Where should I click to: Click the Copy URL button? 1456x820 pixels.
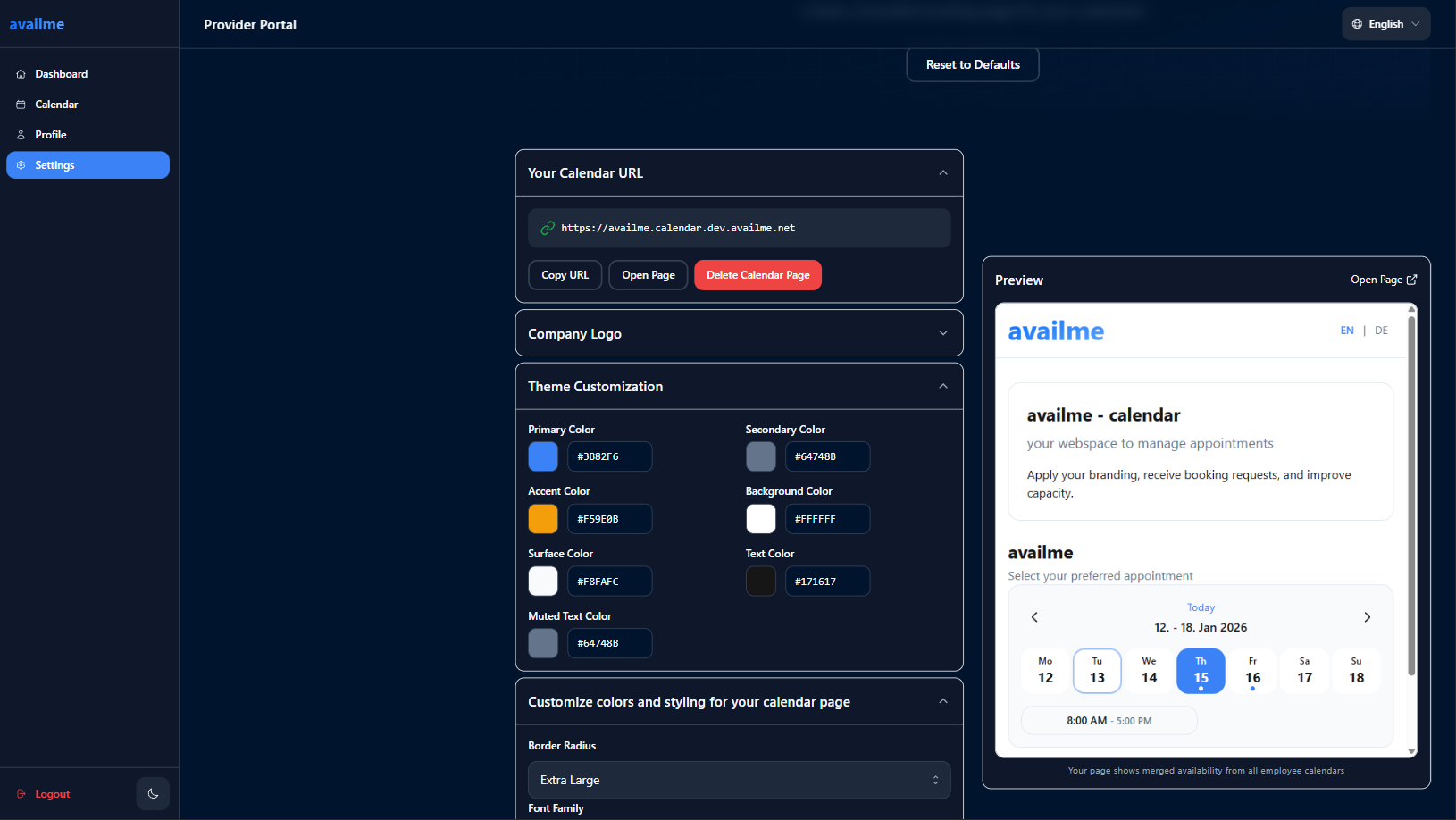coord(565,274)
